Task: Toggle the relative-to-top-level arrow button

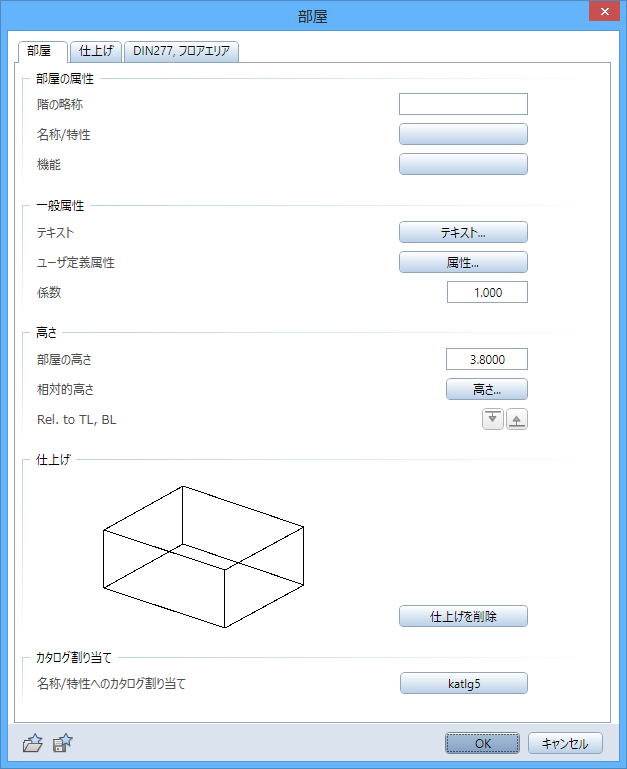Action: (492, 419)
